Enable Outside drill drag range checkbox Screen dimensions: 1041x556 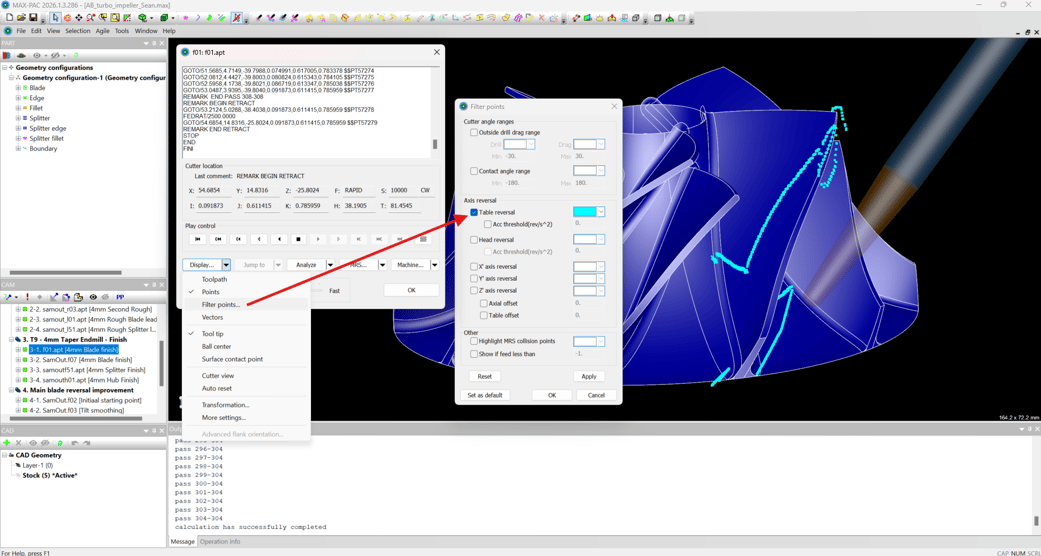[474, 133]
